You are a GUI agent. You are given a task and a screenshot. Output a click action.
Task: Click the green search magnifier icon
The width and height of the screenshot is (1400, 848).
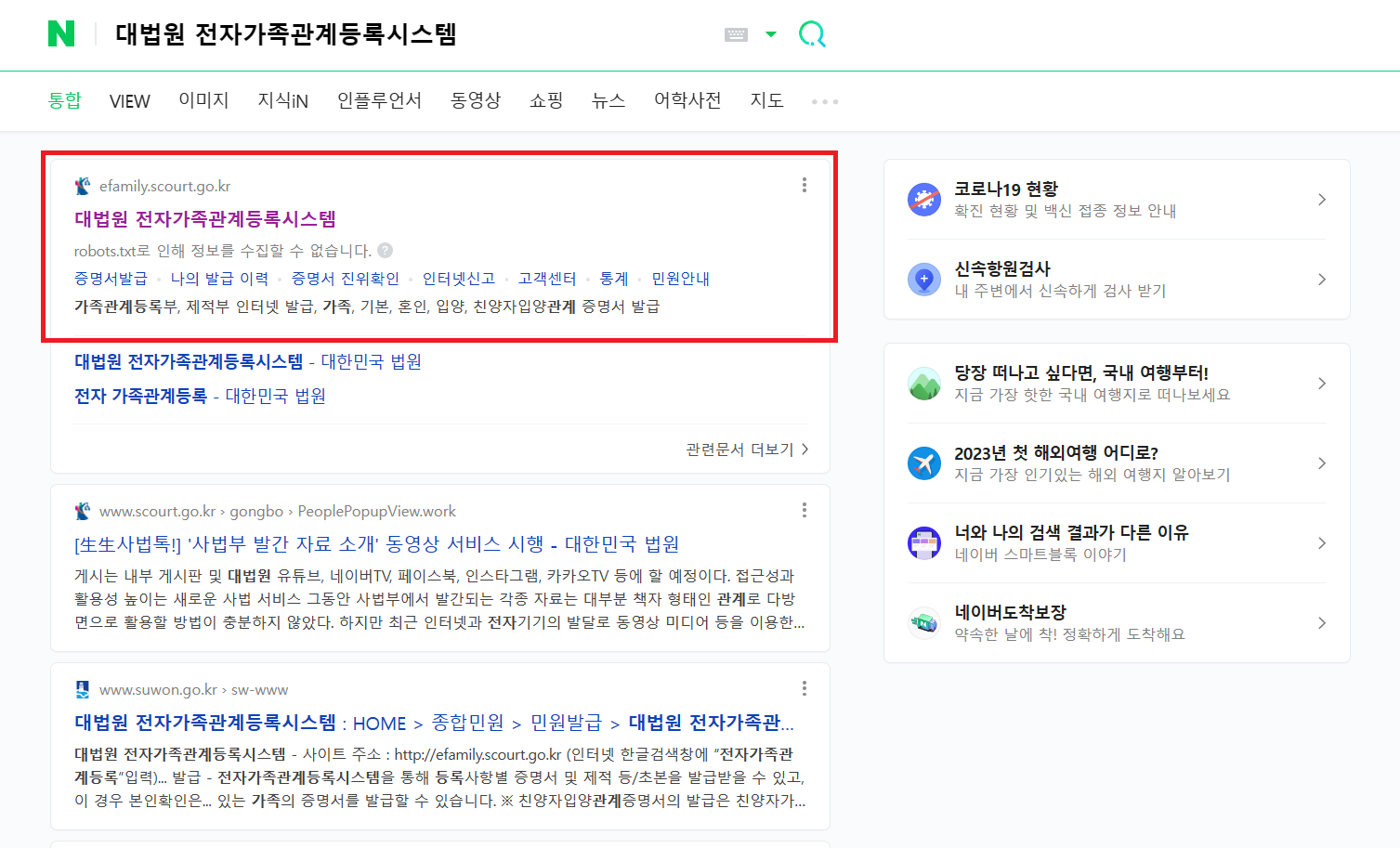pos(812,34)
